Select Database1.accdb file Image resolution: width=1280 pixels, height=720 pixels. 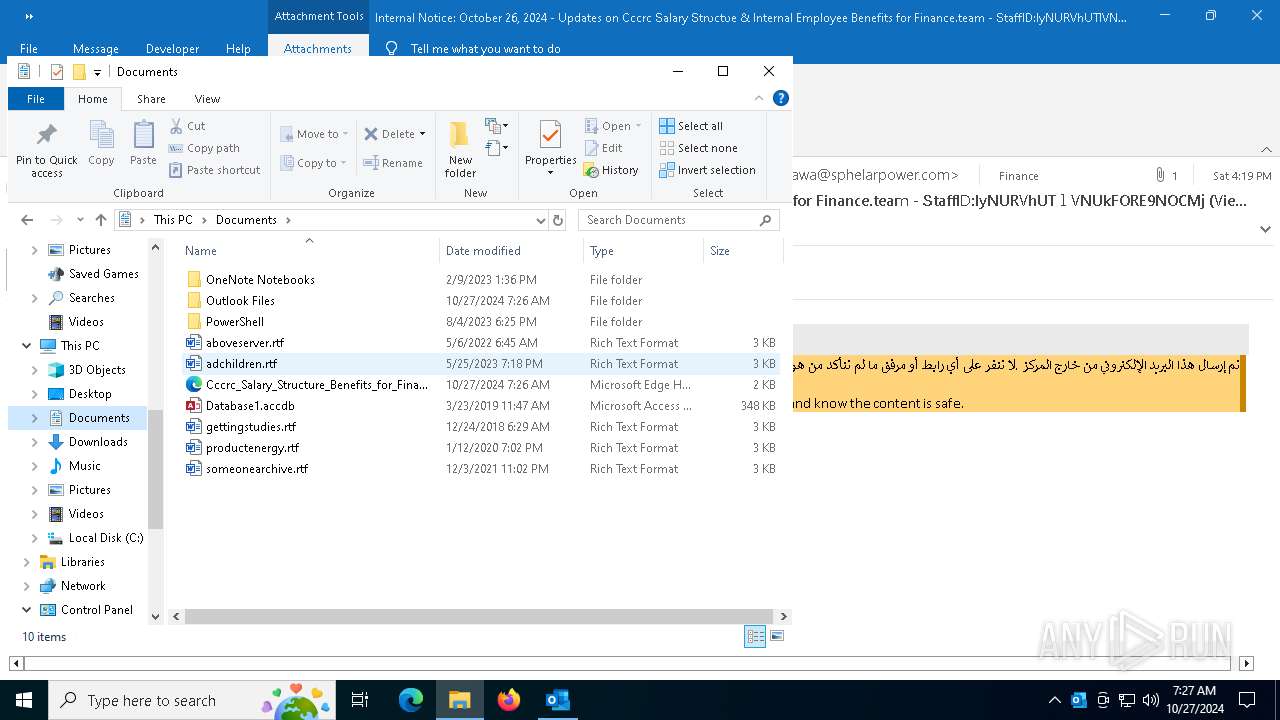coord(251,406)
